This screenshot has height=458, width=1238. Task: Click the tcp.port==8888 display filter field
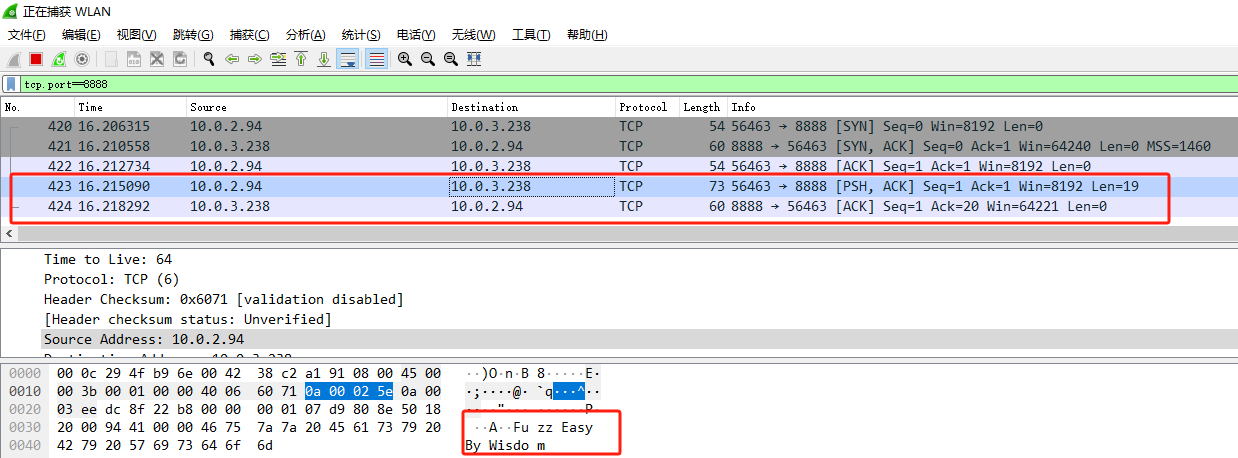(600, 84)
